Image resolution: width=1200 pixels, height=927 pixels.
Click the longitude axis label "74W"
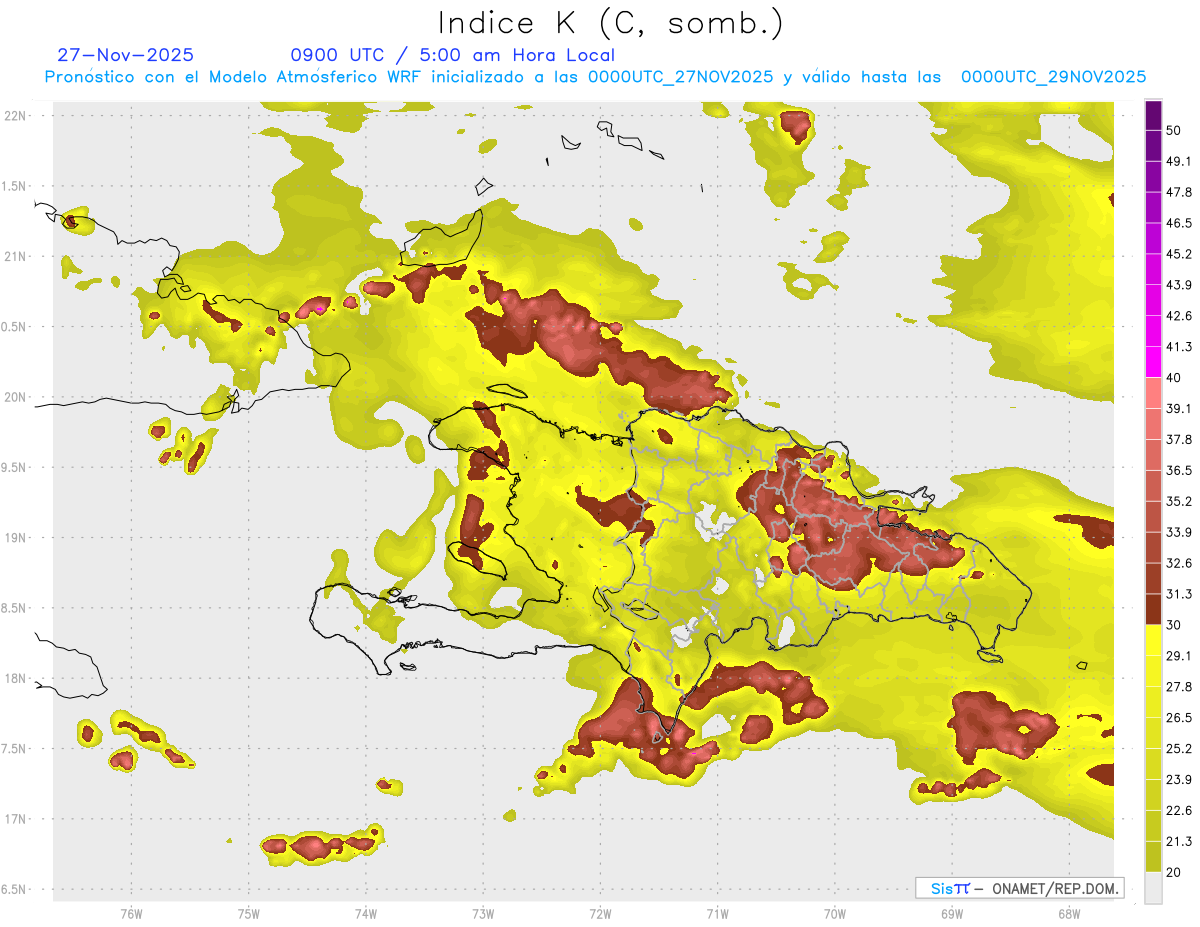click(366, 914)
